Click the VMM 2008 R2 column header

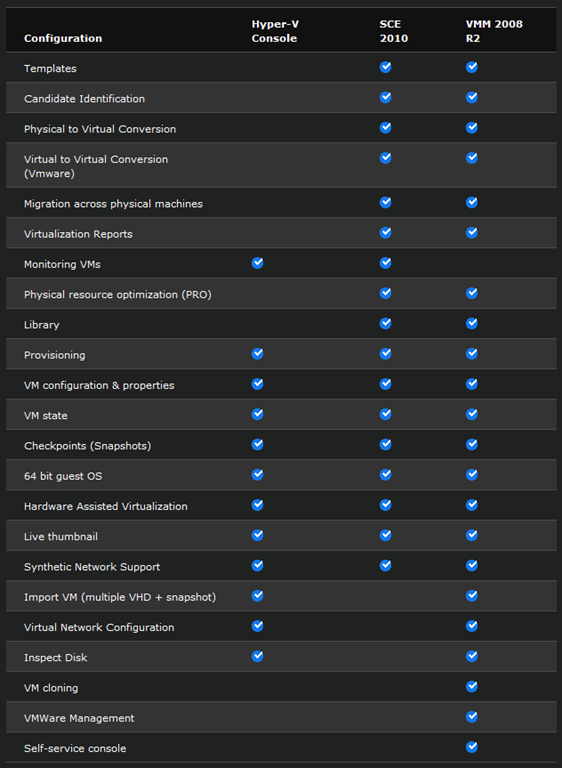(x=494, y=31)
